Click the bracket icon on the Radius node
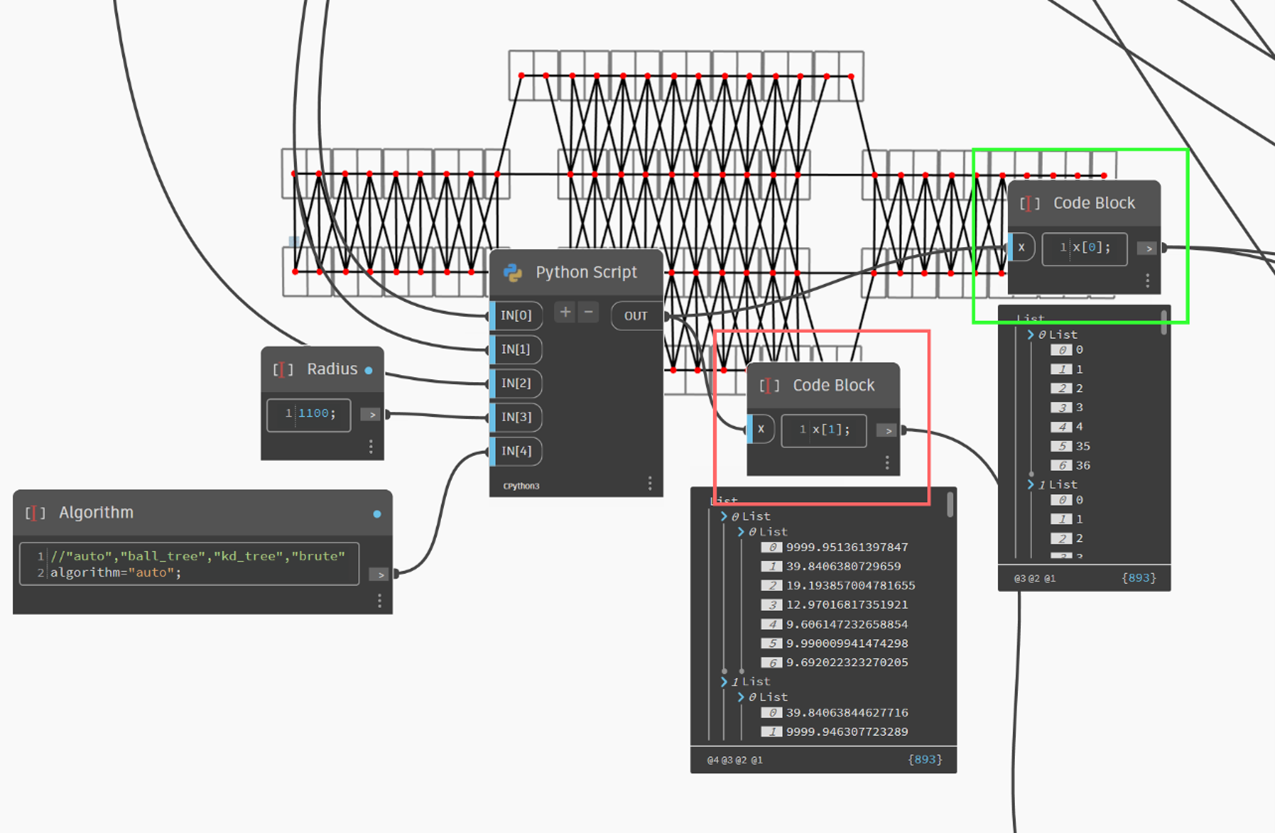This screenshot has height=833, width=1275. 283,369
